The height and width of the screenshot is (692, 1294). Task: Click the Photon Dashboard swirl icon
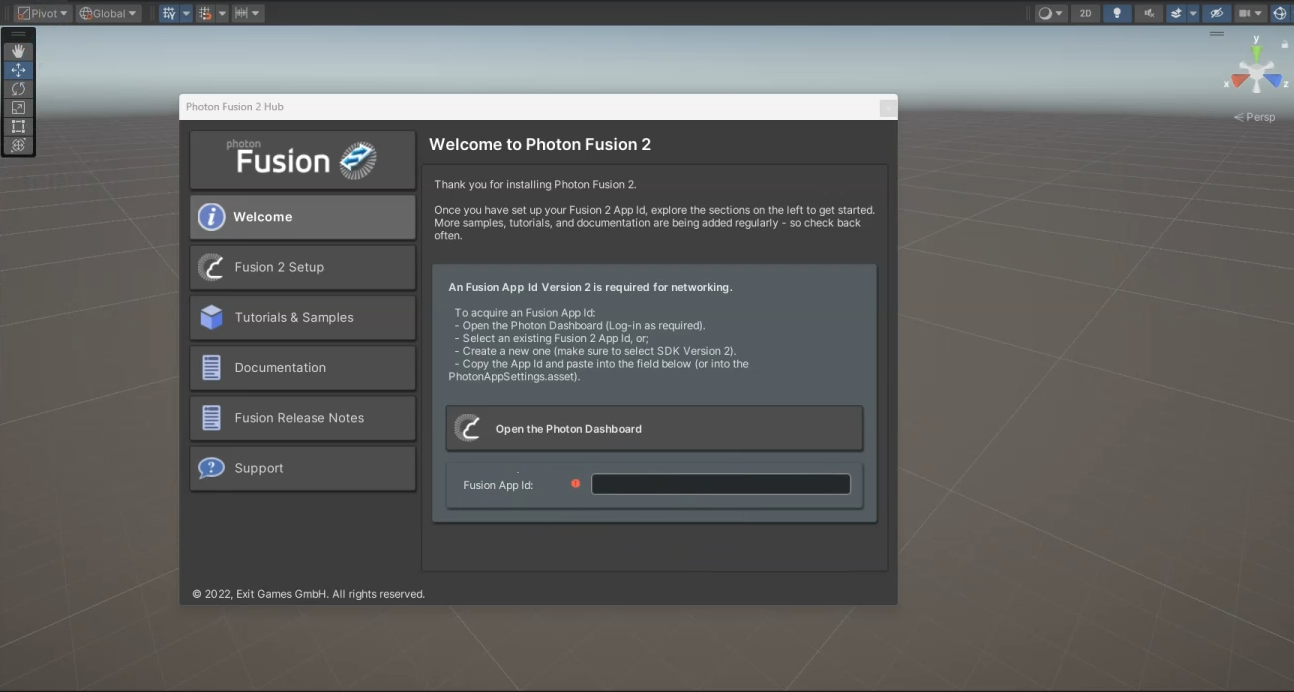click(x=467, y=428)
